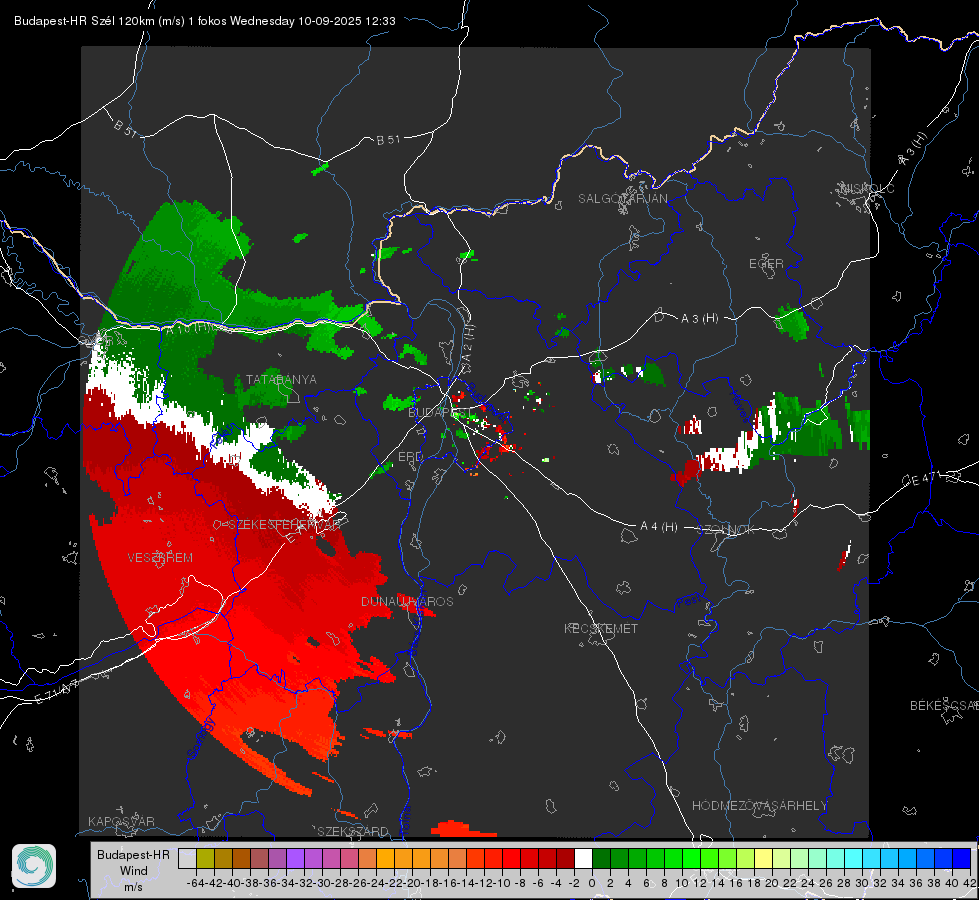Click the HÓDMEZŐVÁSÁRHELY city label
The height and width of the screenshot is (900, 979).
pyautogui.click(x=759, y=806)
